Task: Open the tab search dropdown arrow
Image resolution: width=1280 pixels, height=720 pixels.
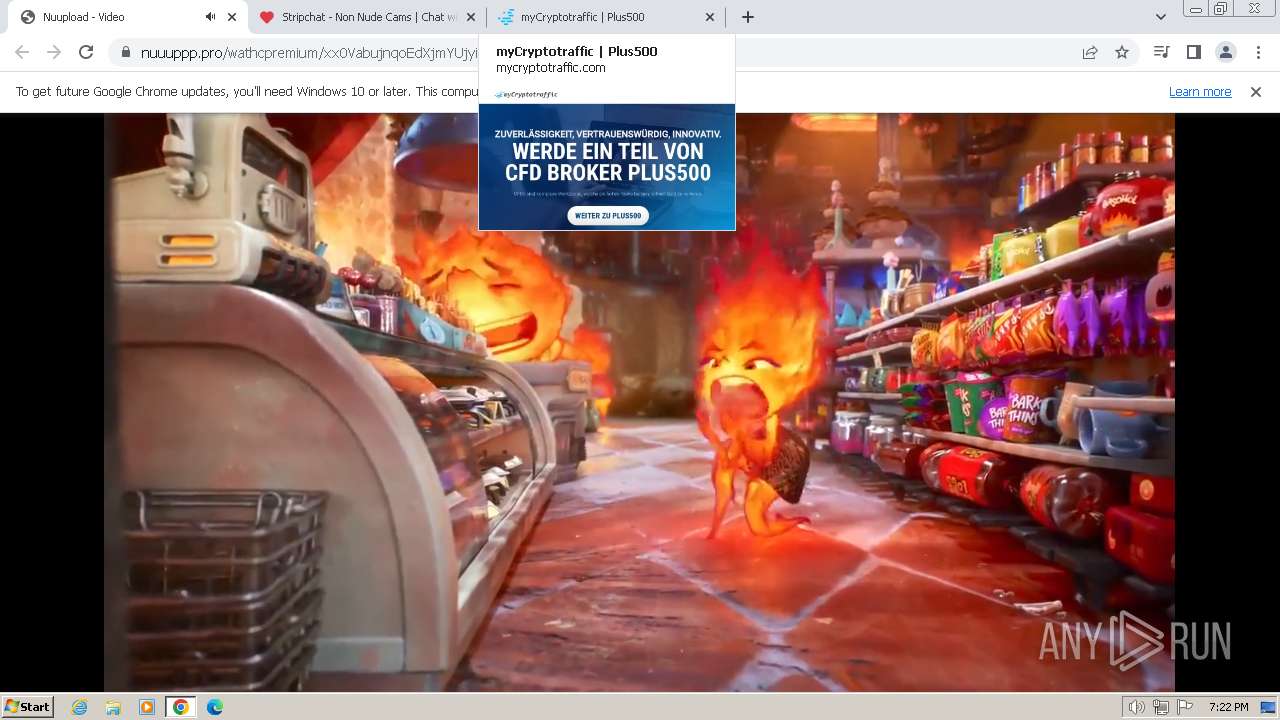Action: pos(1160,17)
